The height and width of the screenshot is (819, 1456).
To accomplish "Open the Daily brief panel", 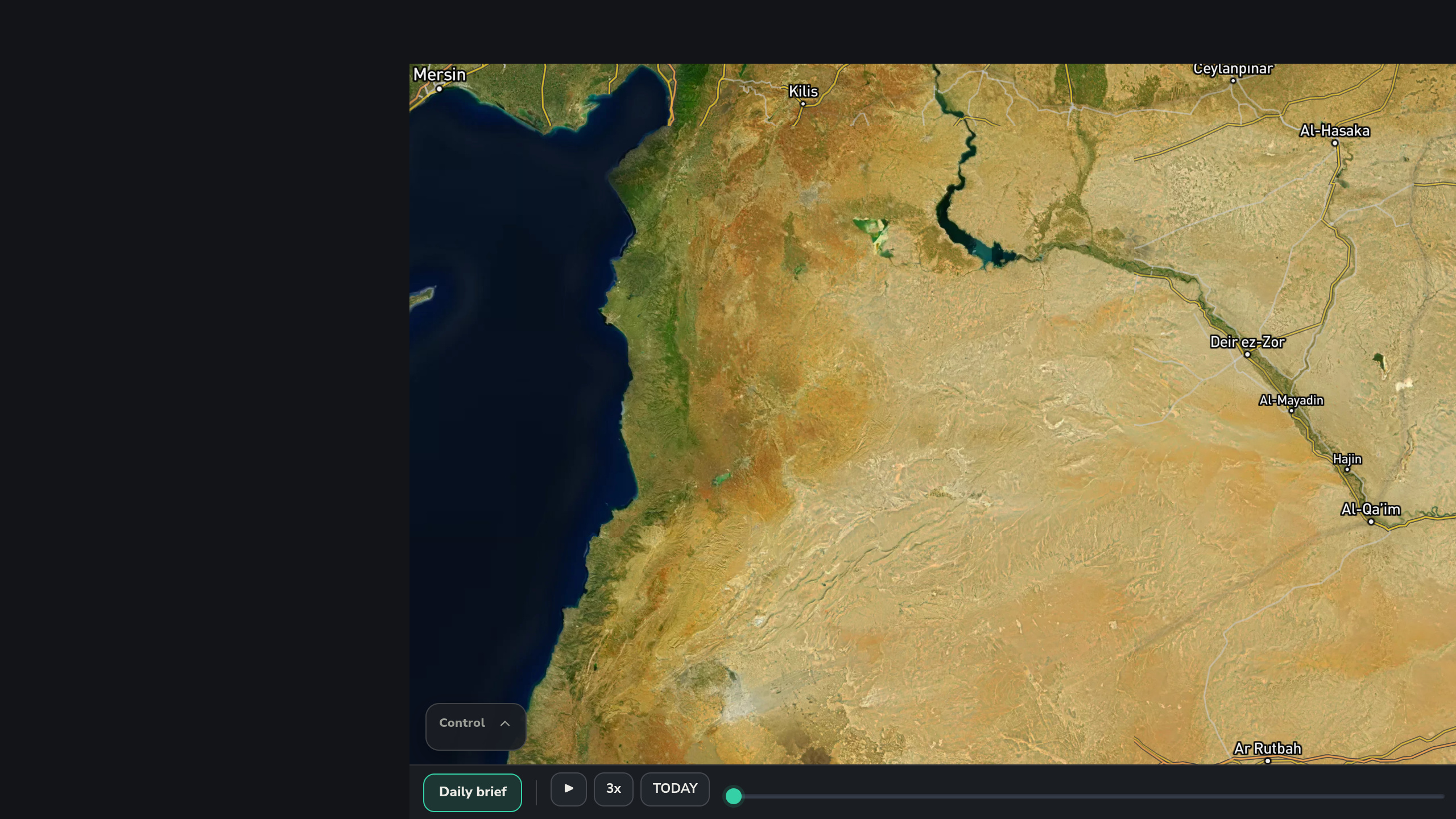I will pyautogui.click(x=472, y=792).
